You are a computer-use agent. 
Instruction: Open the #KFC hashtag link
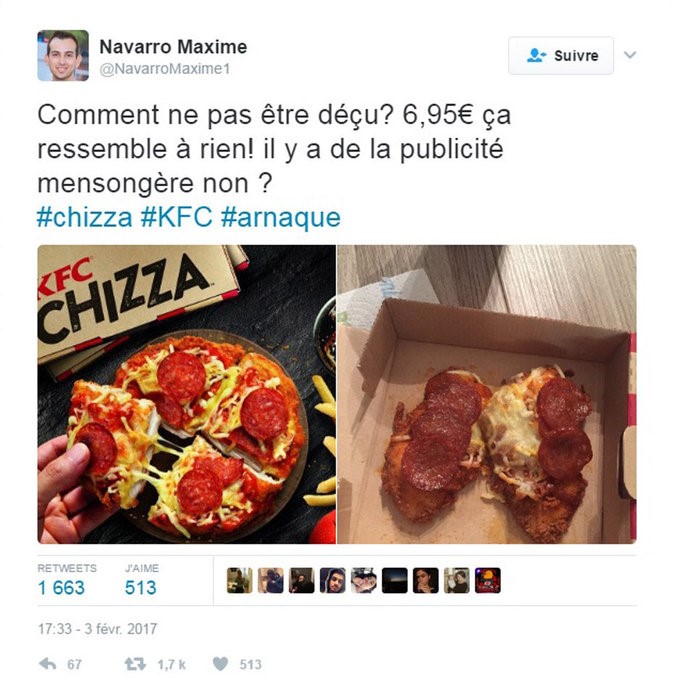pos(177,217)
